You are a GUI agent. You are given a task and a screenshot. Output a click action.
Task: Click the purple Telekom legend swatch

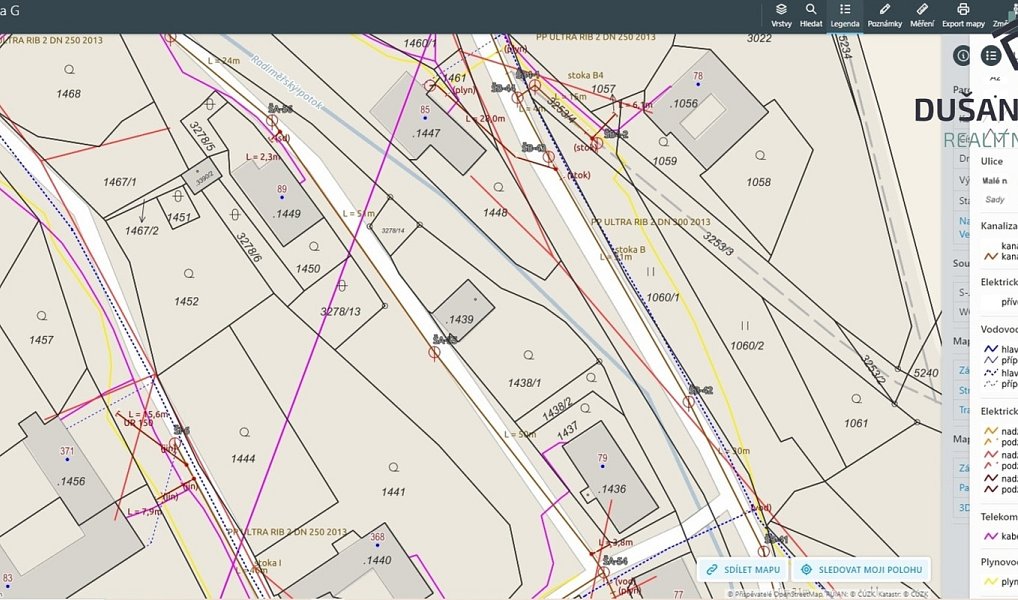point(991,536)
